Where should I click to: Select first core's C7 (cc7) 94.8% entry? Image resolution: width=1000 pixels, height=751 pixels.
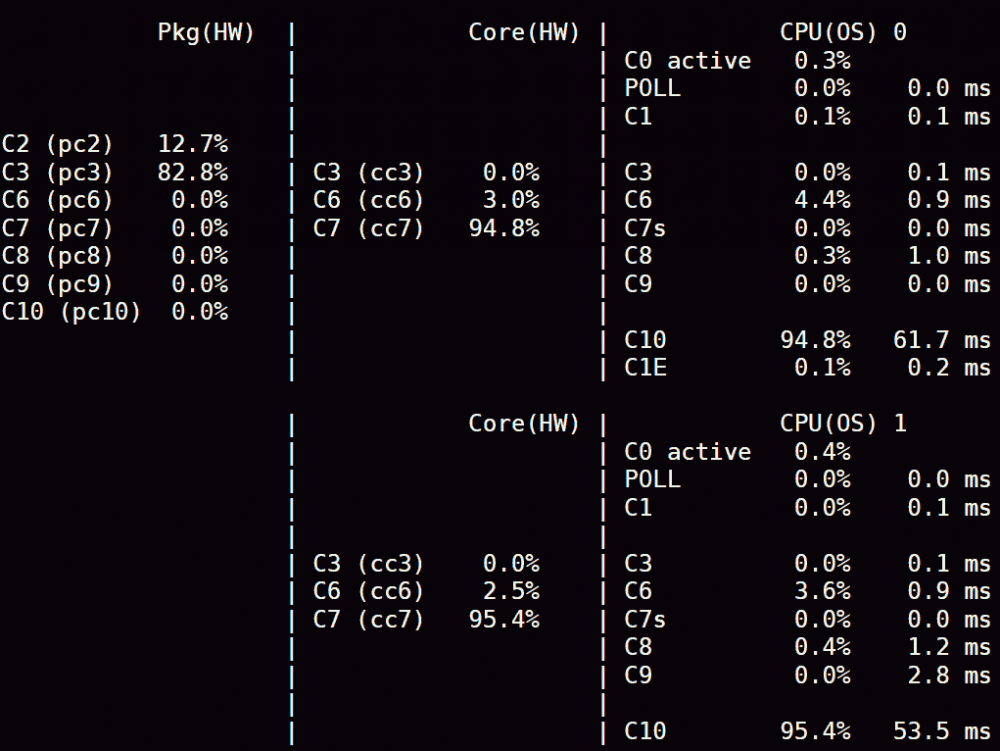point(426,228)
